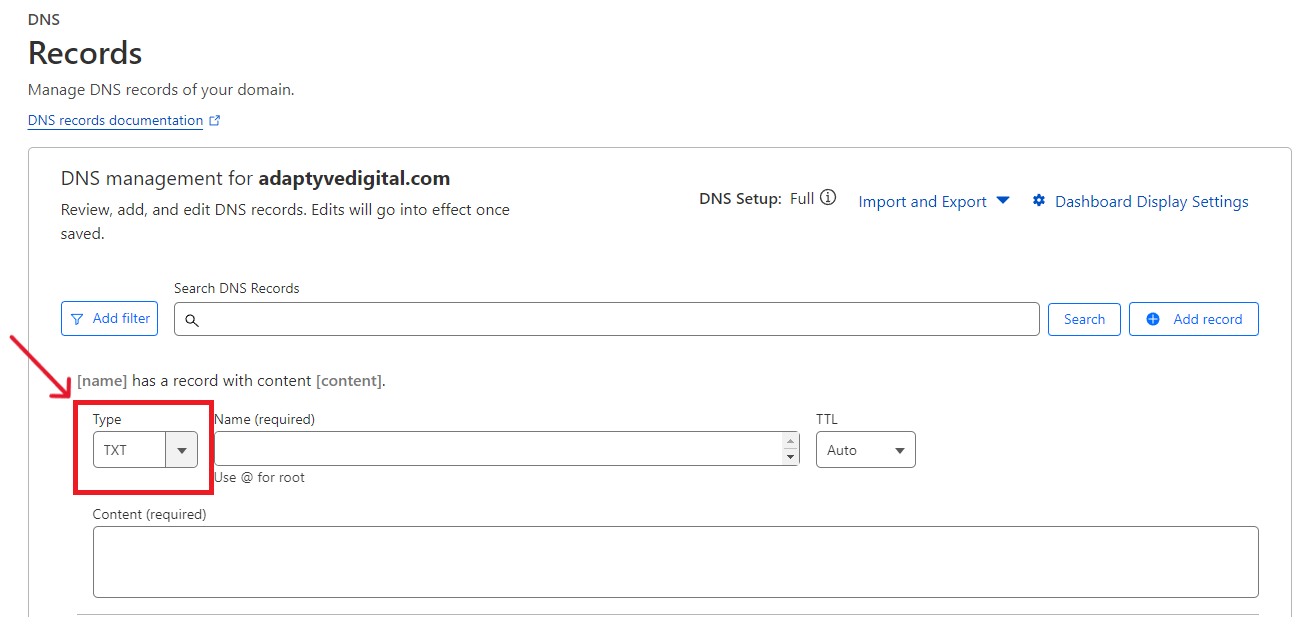Open Dashboard Display Settings text link

click(x=1151, y=202)
